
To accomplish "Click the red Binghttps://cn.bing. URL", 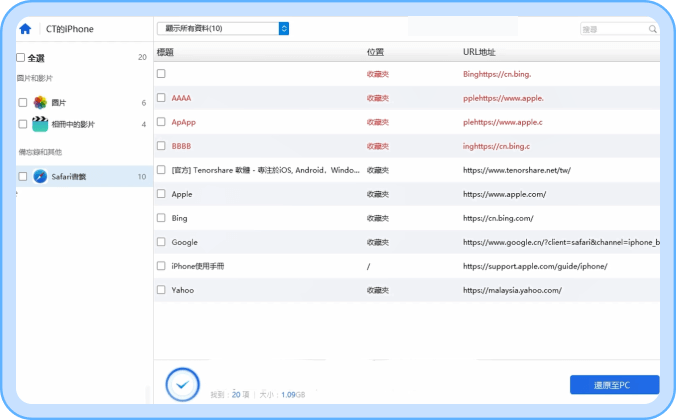I will tap(497, 74).
